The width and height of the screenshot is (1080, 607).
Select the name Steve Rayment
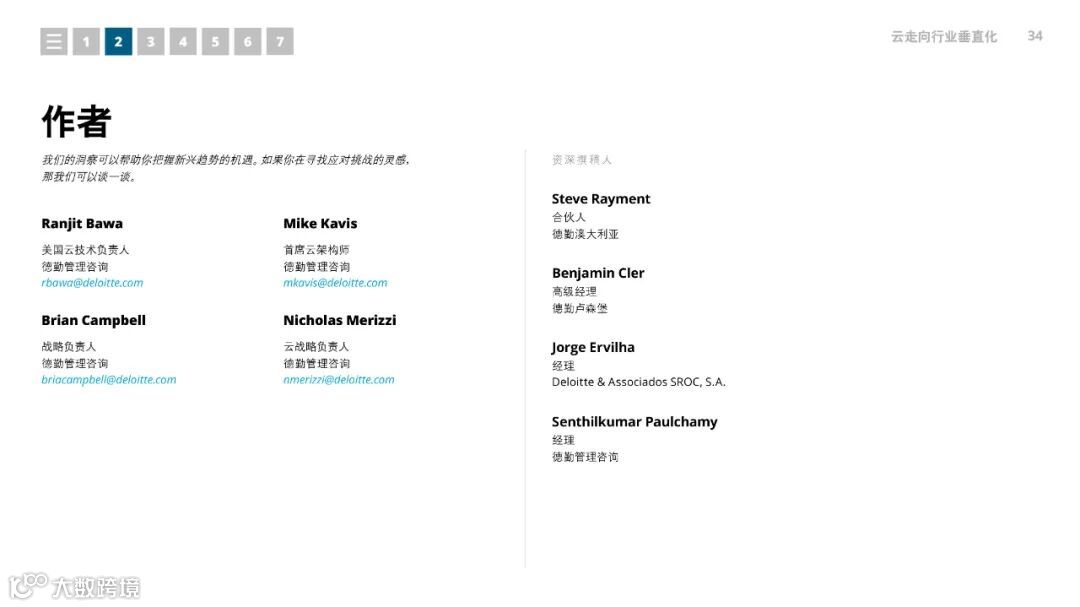click(601, 199)
